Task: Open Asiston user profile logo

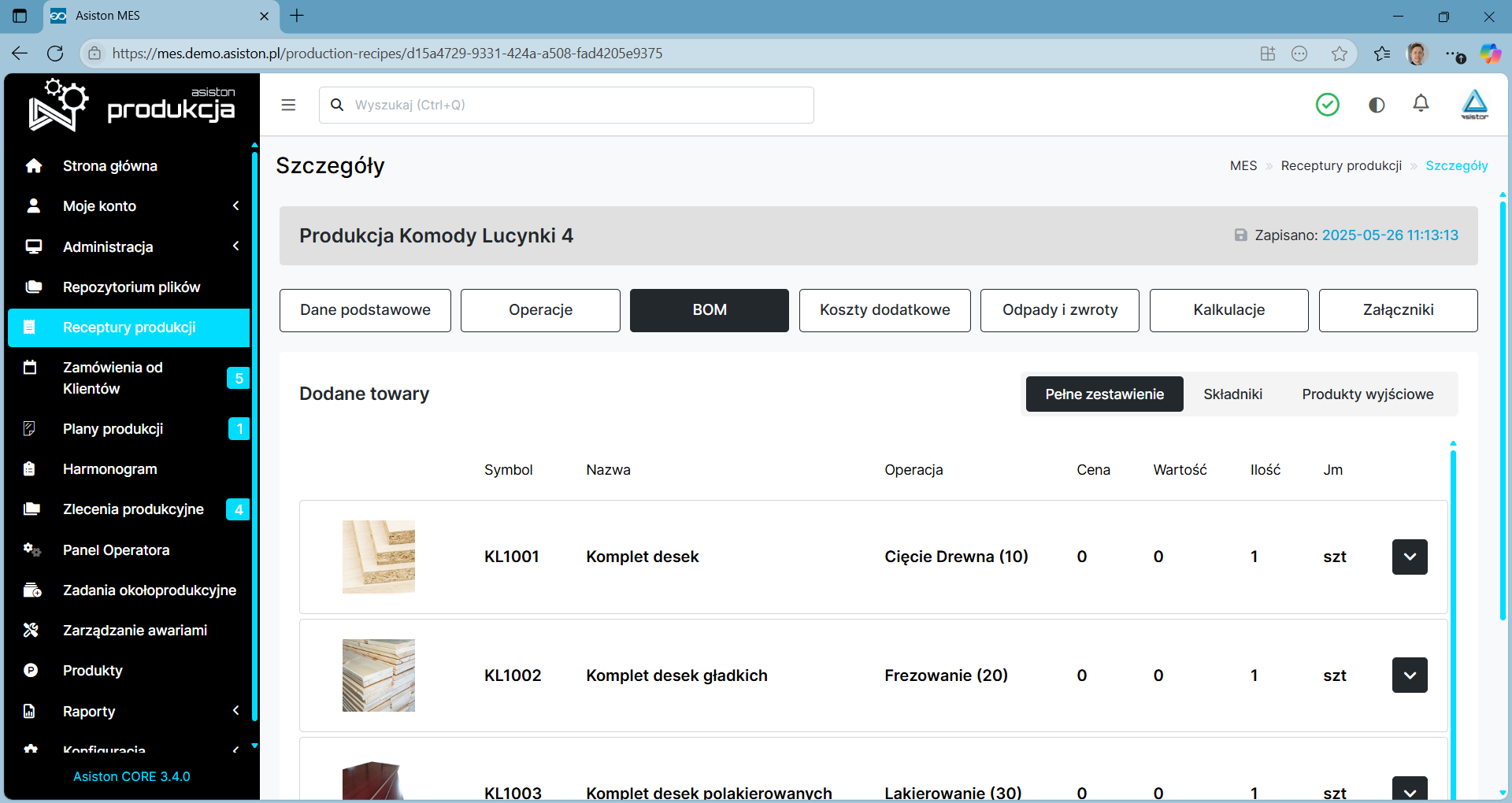Action: 1474,104
